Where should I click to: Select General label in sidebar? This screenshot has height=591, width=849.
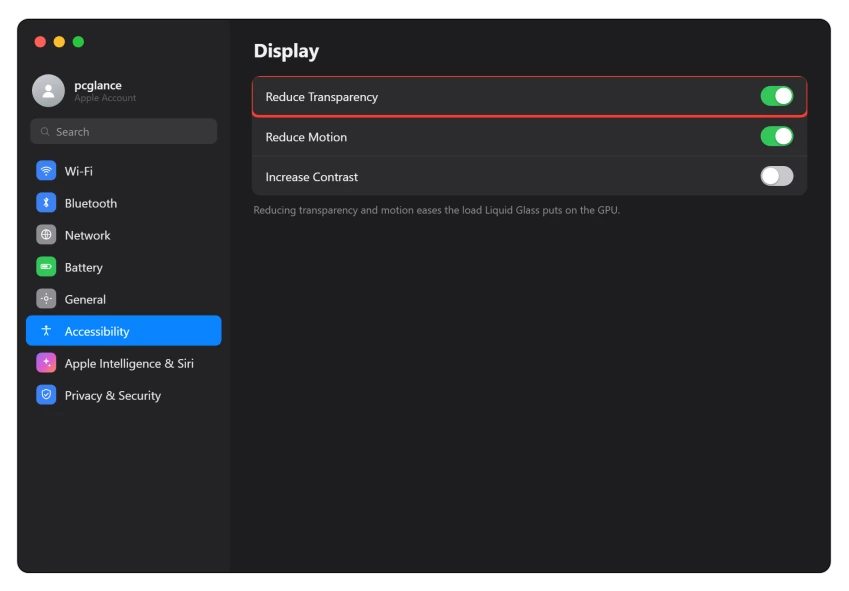coord(85,299)
